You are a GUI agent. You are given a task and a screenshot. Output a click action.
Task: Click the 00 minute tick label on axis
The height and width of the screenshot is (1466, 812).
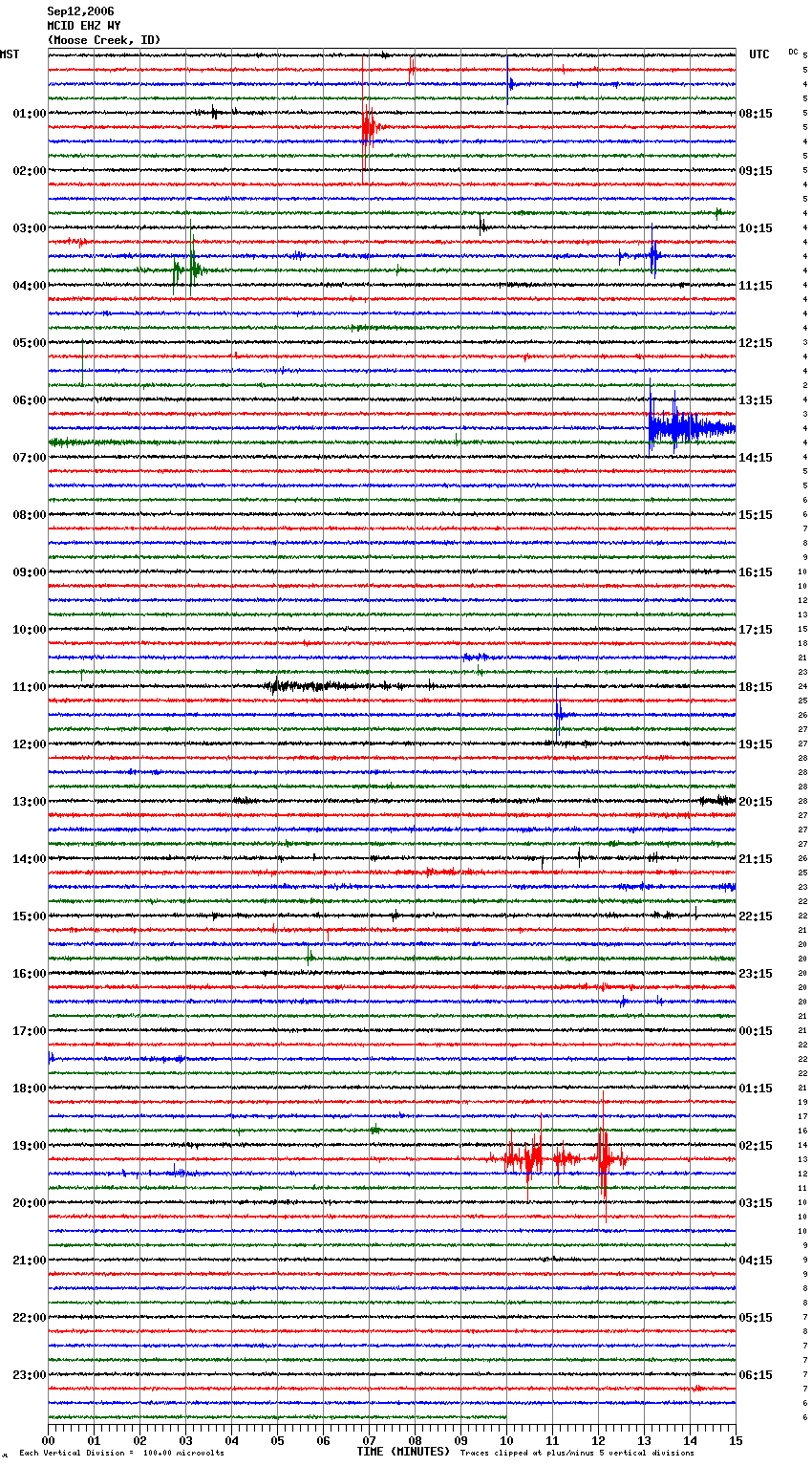click(x=49, y=1440)
